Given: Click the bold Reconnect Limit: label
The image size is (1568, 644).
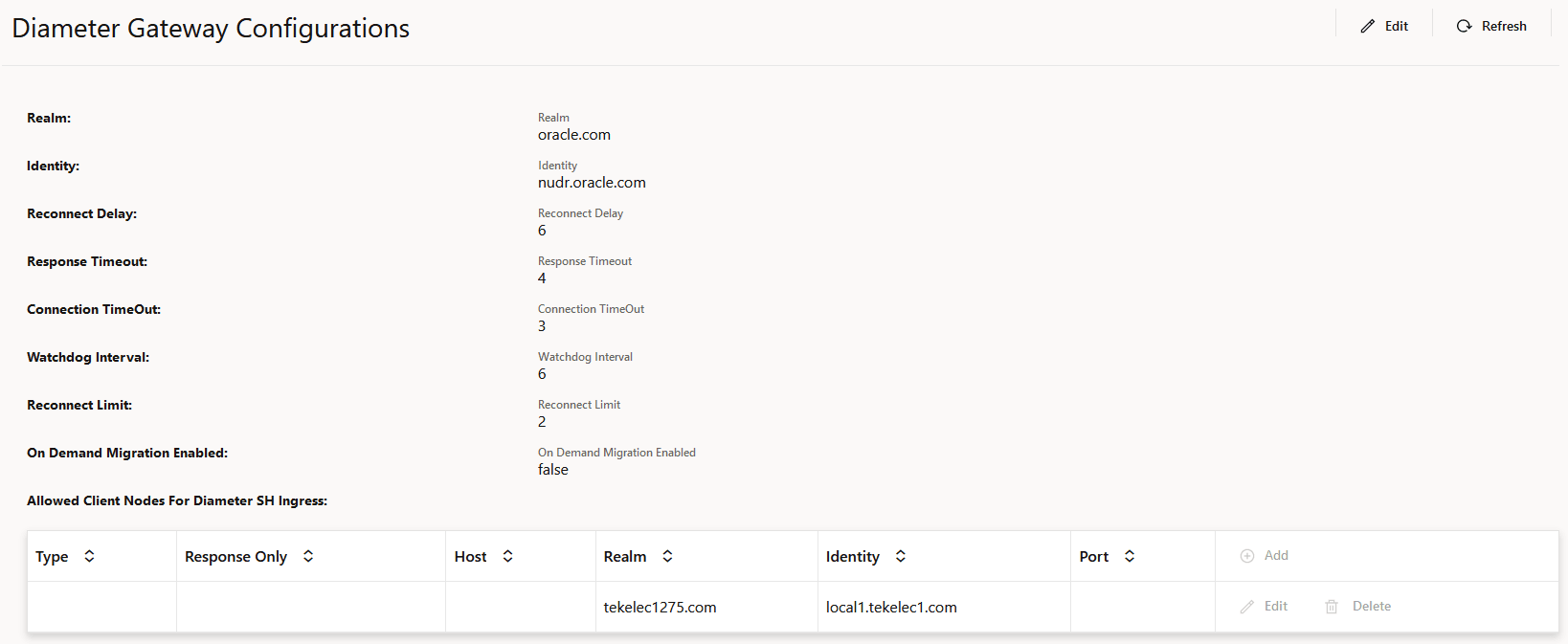Looking at the screenshot, I should coord(79,405).
